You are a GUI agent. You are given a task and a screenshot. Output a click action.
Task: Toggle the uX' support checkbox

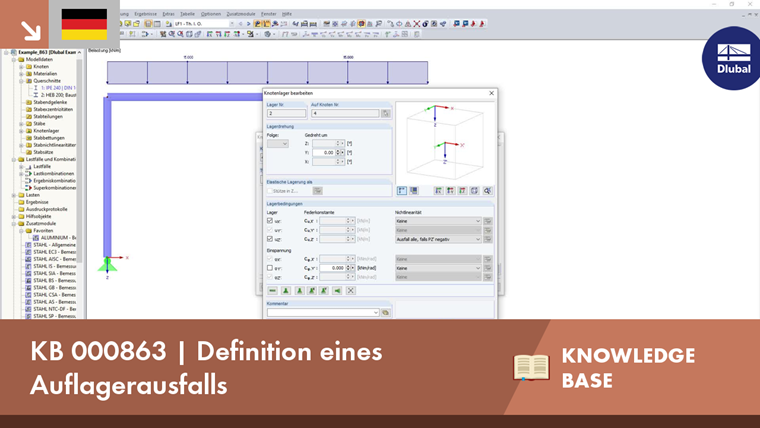(x=270, y=221)
